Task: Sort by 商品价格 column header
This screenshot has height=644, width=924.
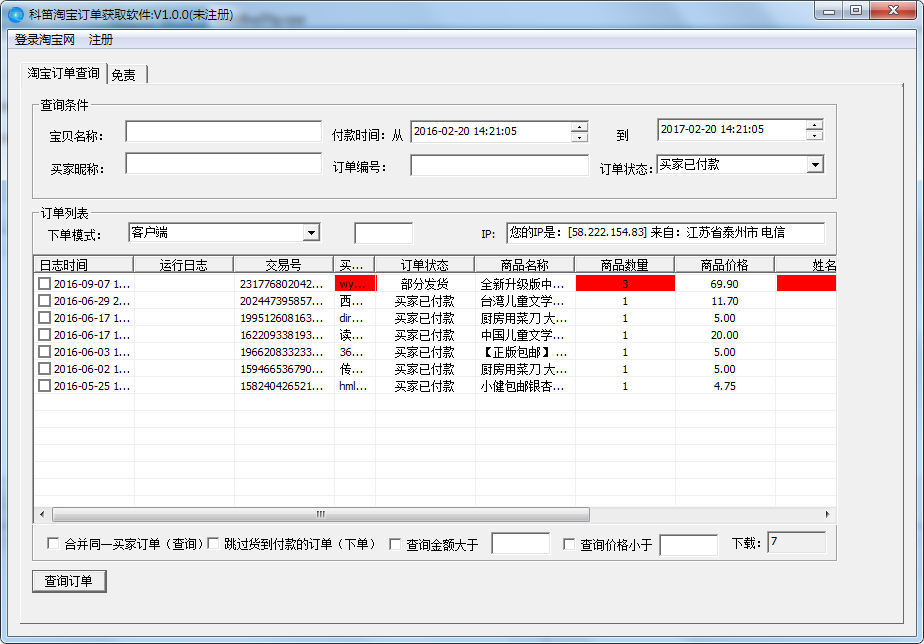Action: (x=724, y=265)
